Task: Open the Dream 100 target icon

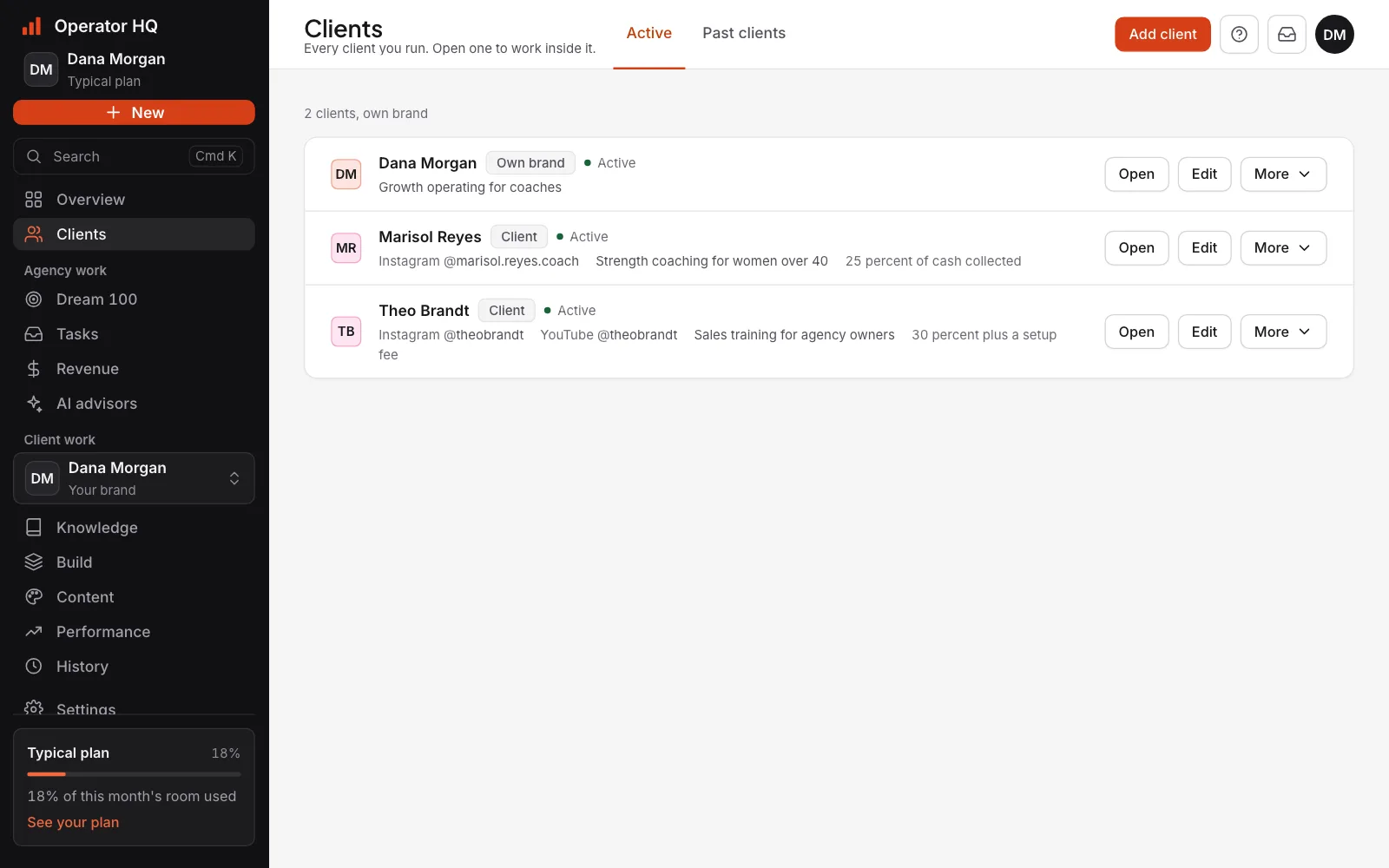Action: (x=34, y=299)
